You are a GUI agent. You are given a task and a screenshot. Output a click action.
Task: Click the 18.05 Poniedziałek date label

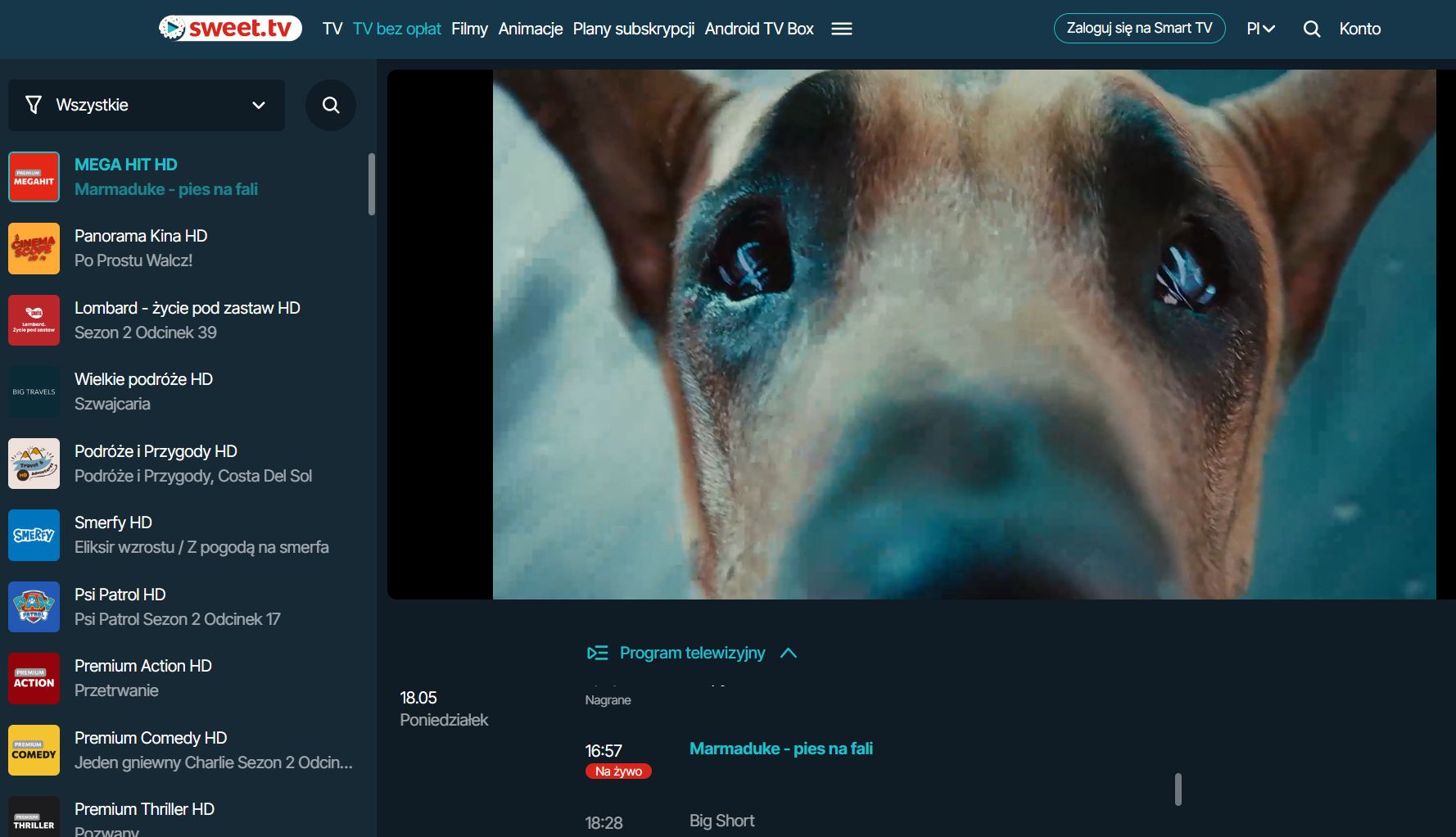click(444, 708)
